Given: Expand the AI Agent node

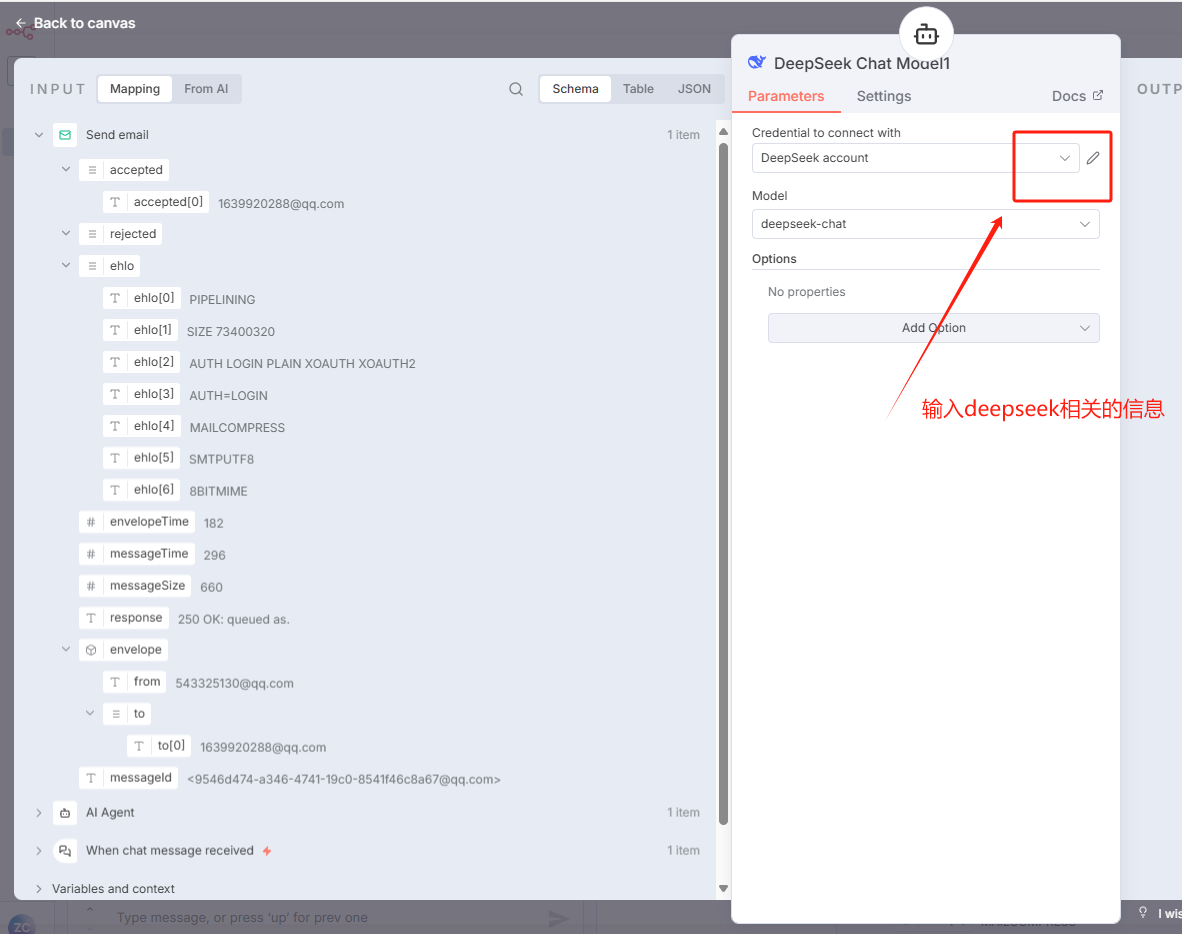Looking at the screenshot, I should (39, 813).
